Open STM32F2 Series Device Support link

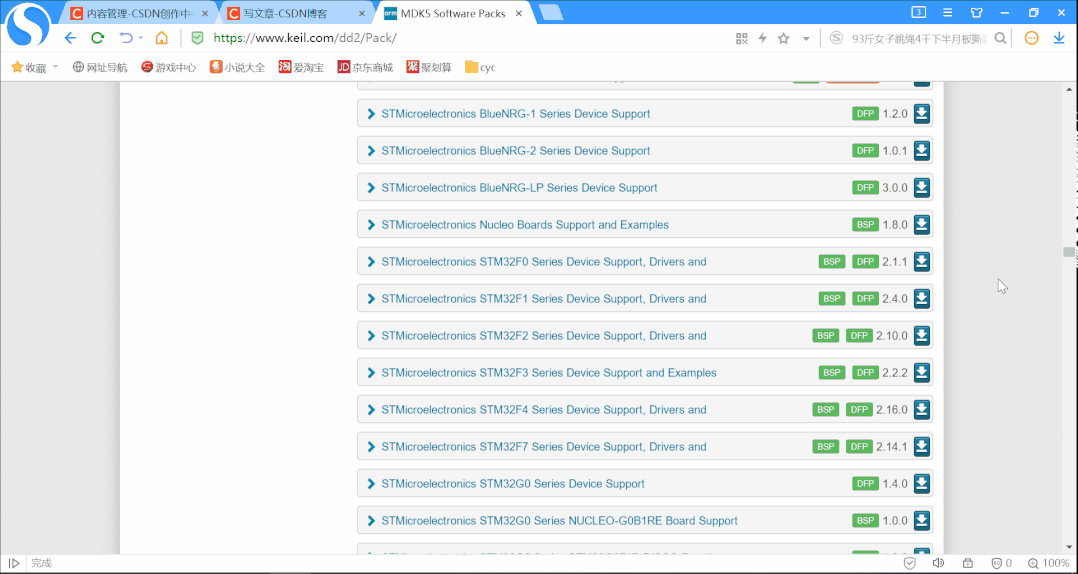(544, 335)
